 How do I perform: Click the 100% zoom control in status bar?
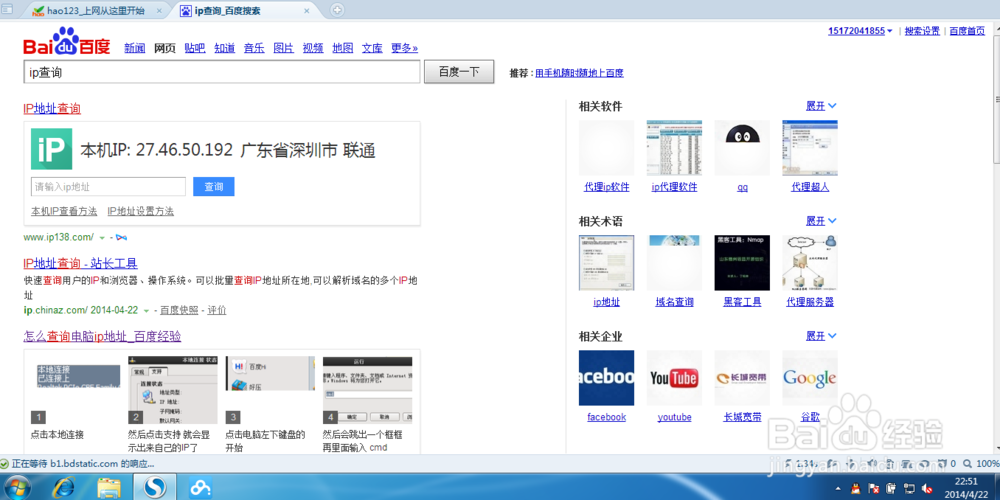tap(981, 464)
